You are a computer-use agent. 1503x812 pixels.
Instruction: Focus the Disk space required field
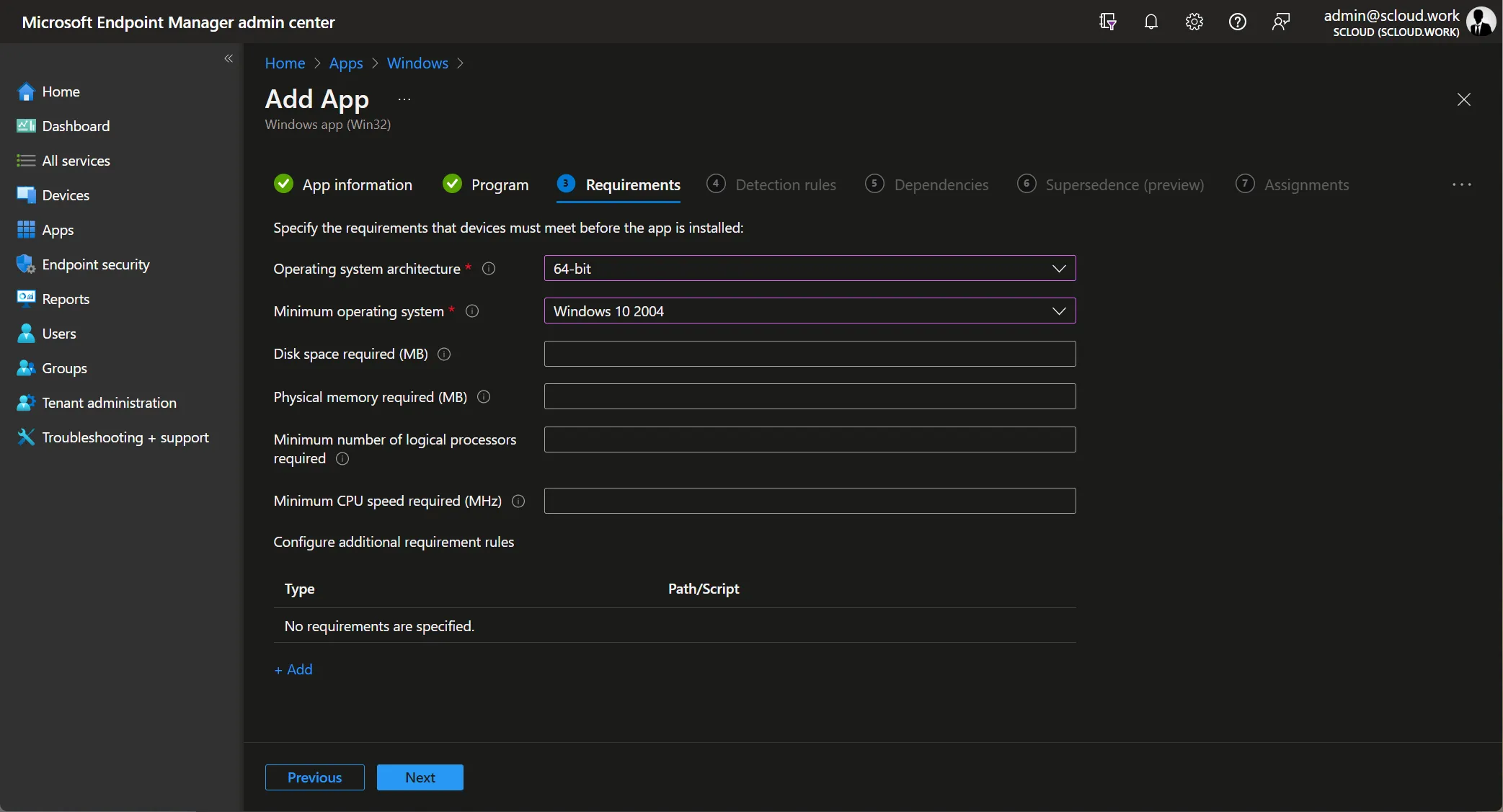(x=810, y=354)
